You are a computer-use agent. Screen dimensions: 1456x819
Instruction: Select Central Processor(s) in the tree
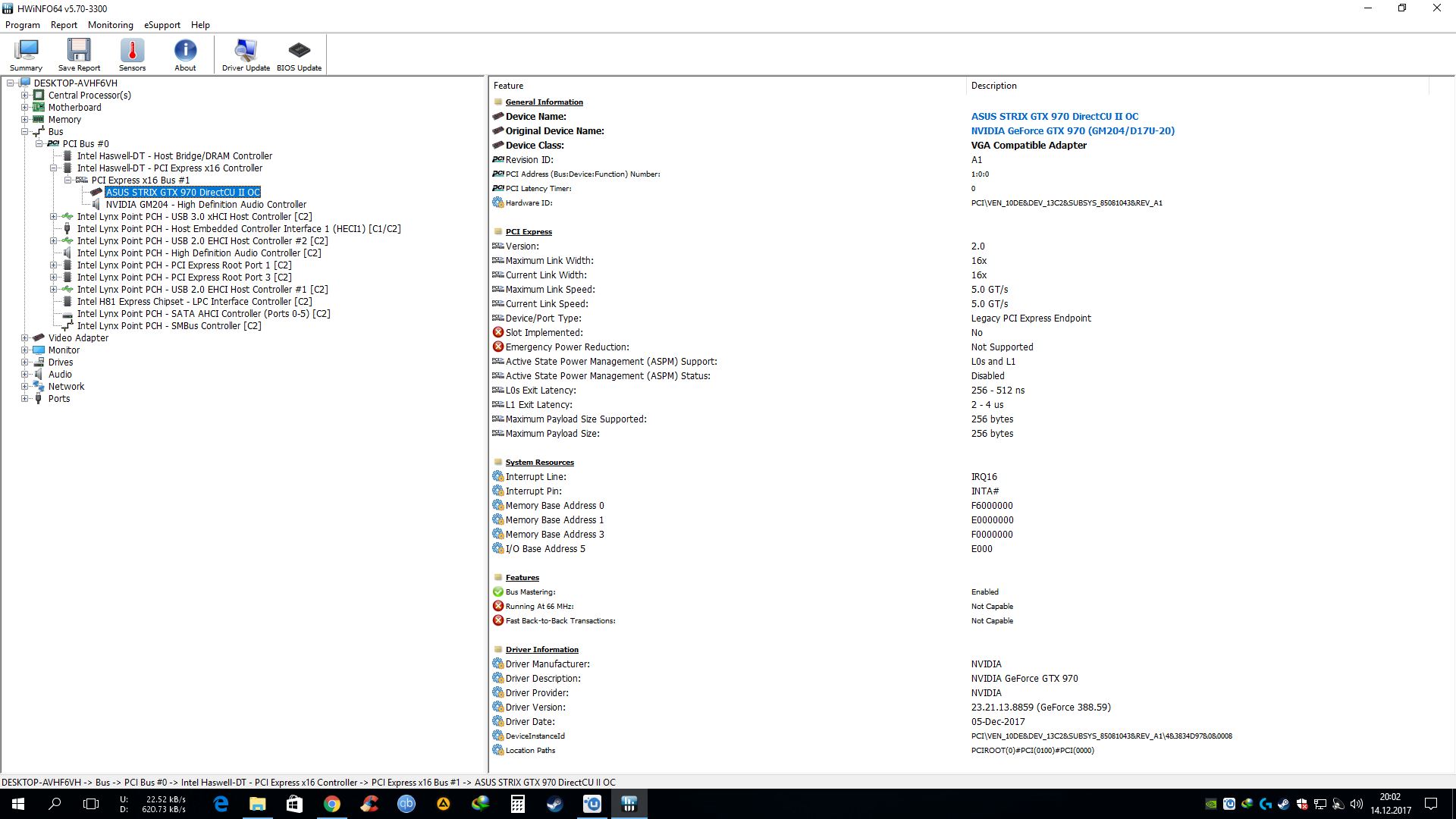(x=89, y=96)
